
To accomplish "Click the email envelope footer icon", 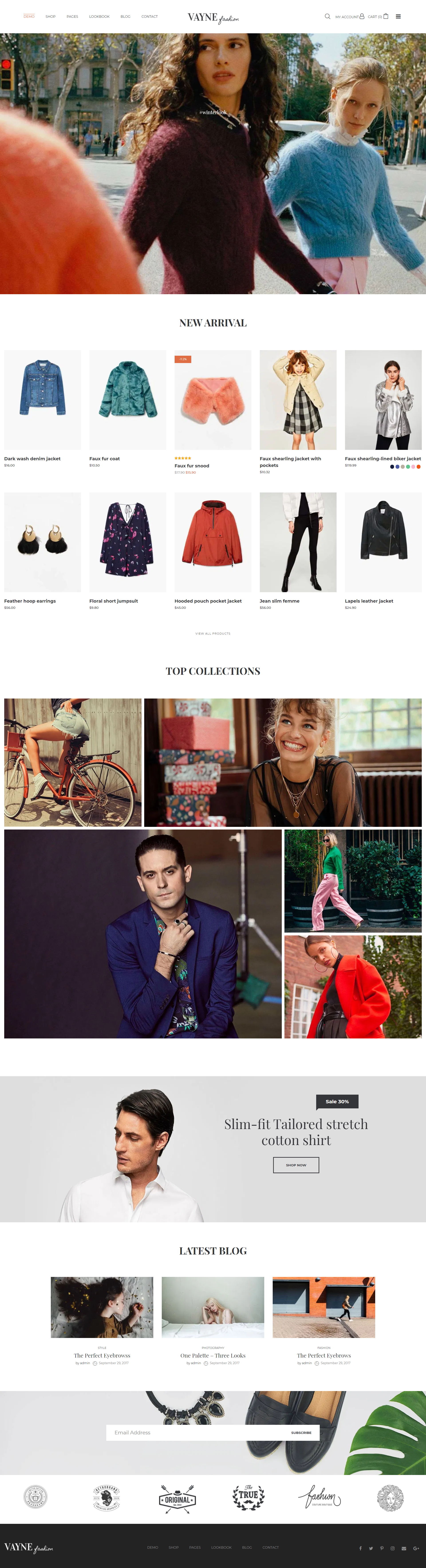I will [404, 1548].
